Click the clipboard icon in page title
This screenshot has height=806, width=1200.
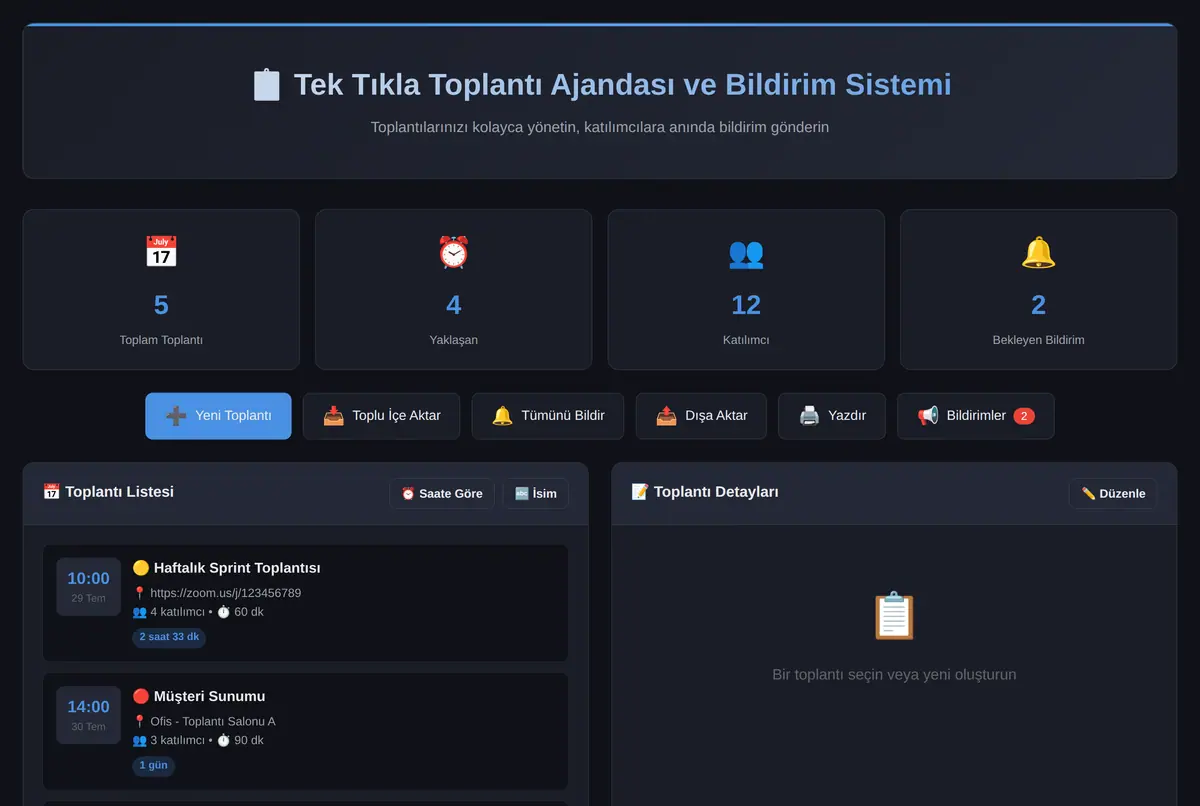(266, 84)
